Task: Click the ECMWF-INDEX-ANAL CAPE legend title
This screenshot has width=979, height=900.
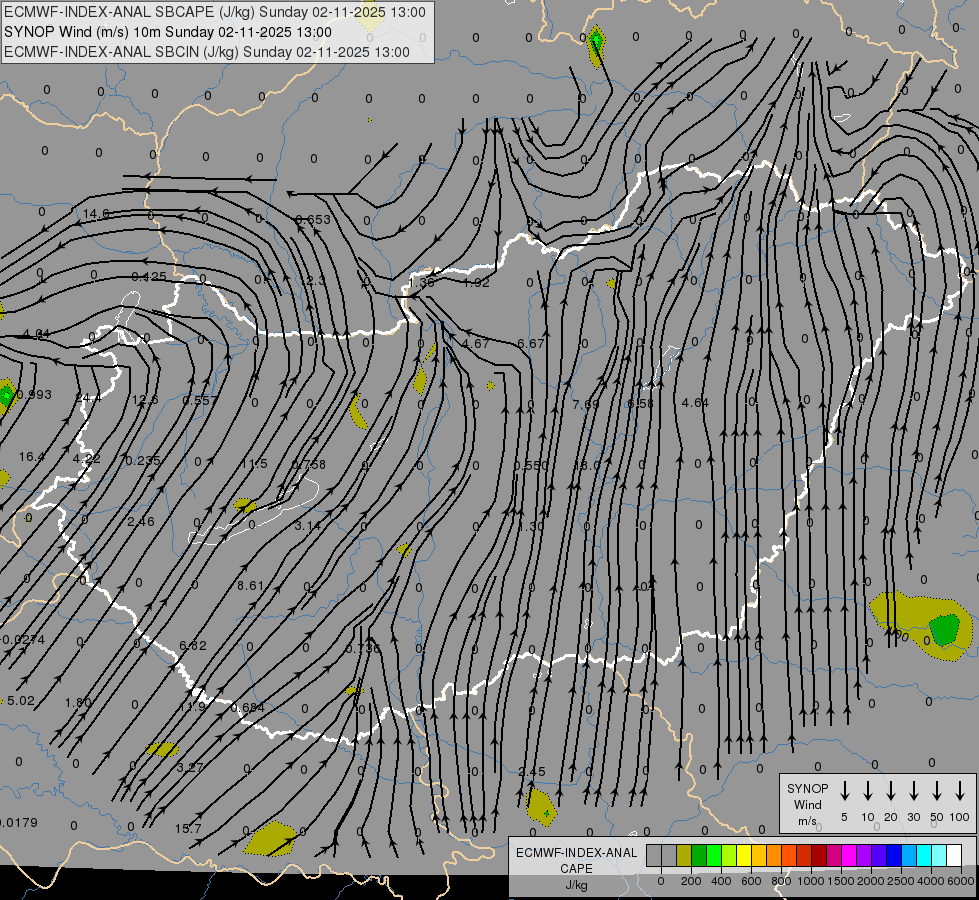Action: [x=576, y=868]
